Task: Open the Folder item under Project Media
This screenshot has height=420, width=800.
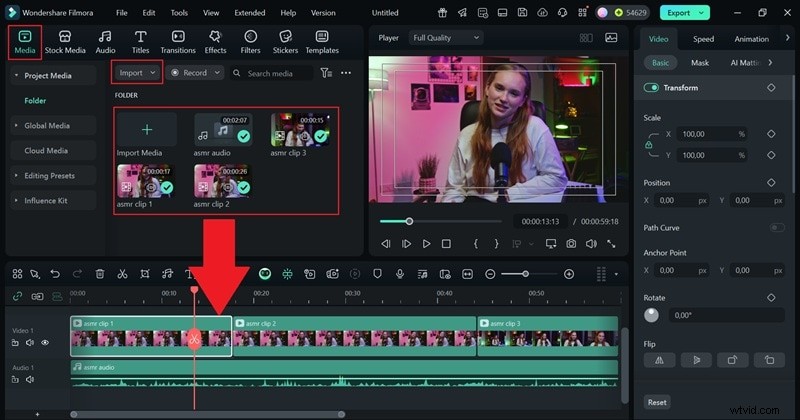Action: click(35, 101)
